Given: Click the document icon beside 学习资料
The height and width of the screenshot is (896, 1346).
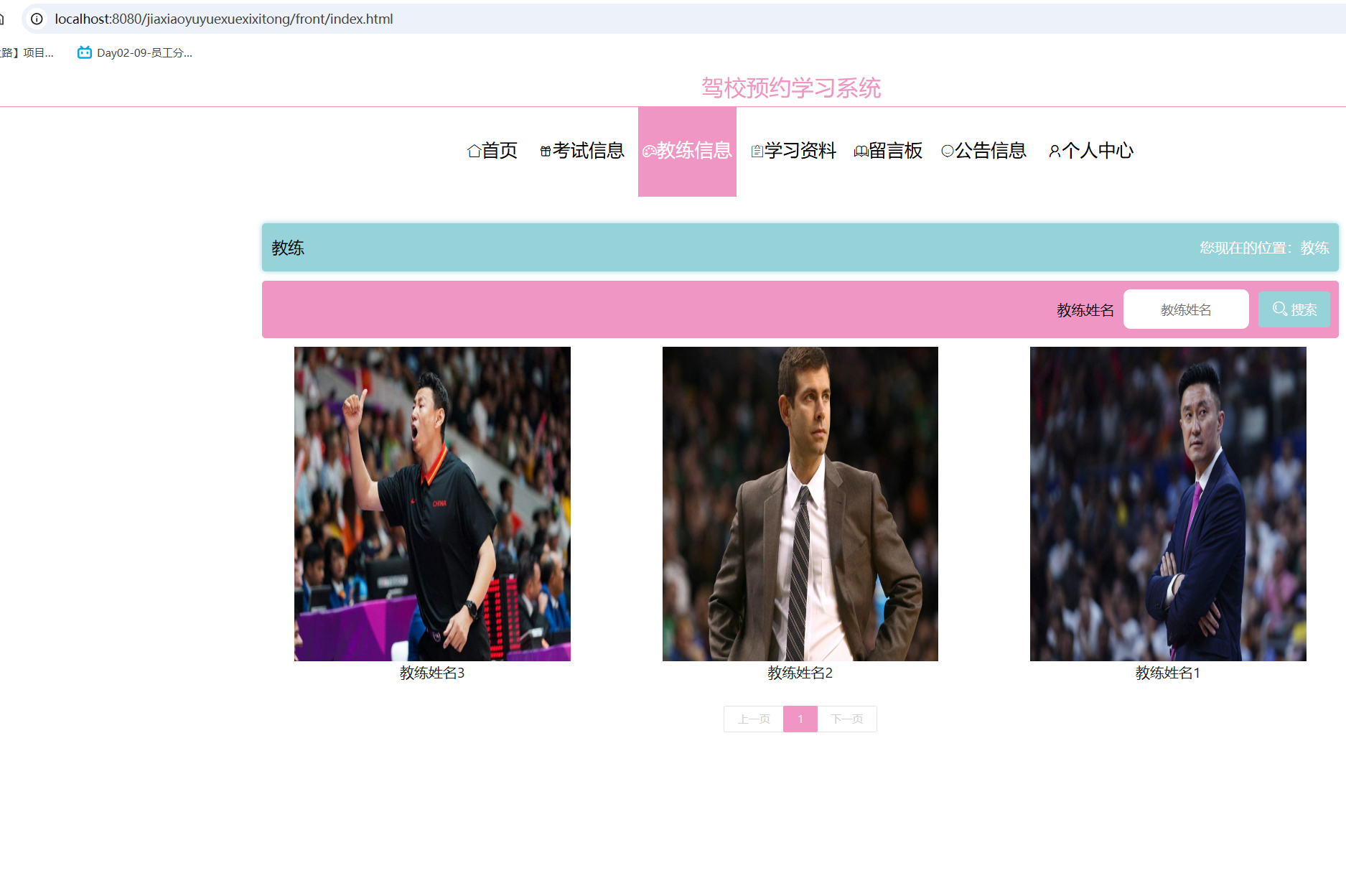Looking at the screenshot, I should 757,151.
